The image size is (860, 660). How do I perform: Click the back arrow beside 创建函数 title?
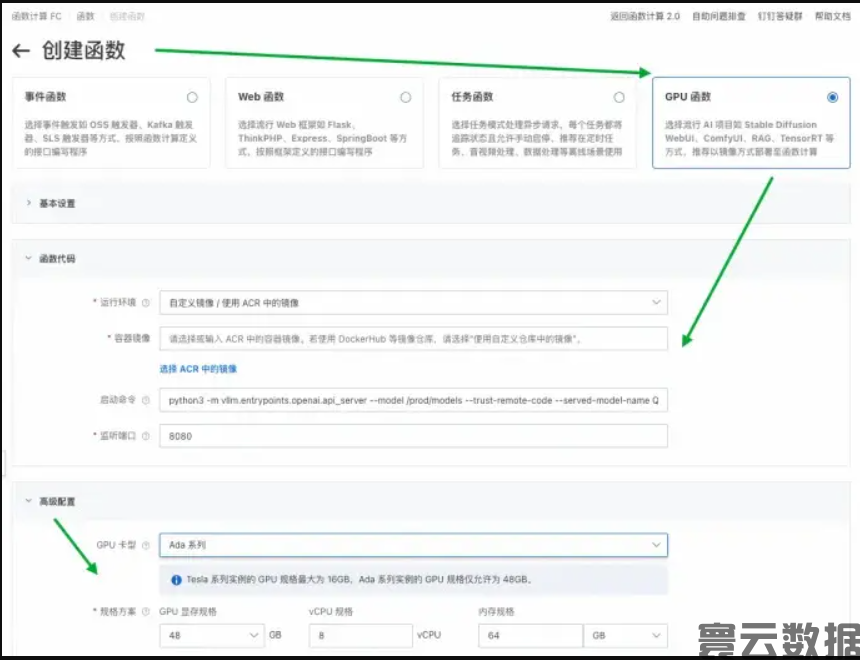[22, 51]
